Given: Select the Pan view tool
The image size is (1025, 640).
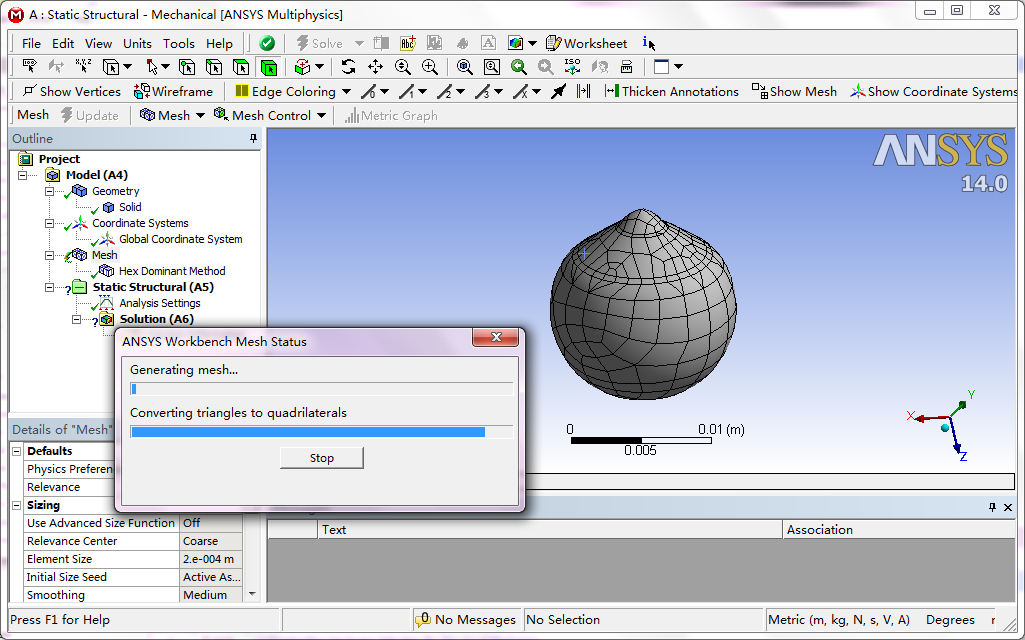Looking at the screenshot, I should 375,67.
